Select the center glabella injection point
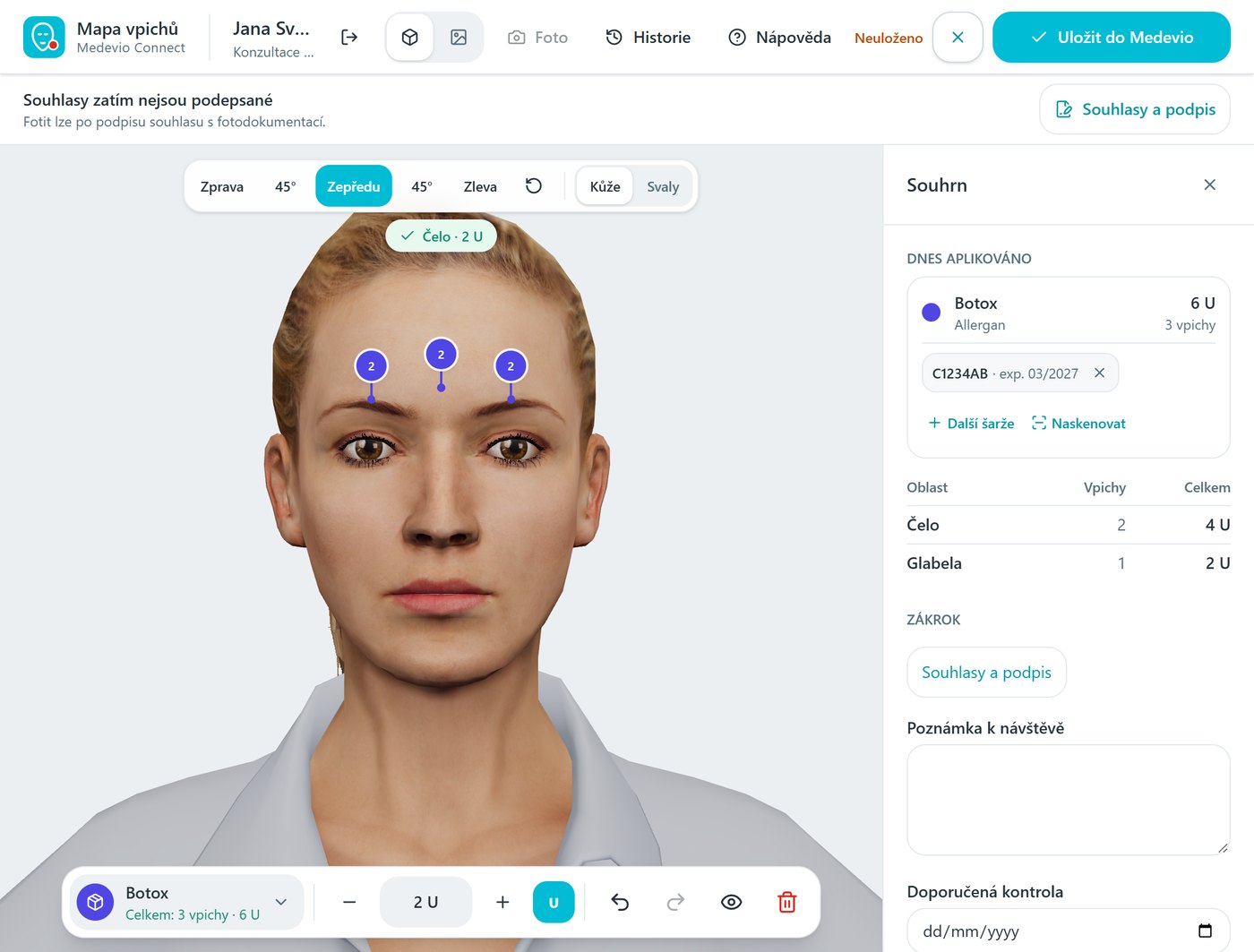This screenshot has height=952, width=1254. (441, 355)
